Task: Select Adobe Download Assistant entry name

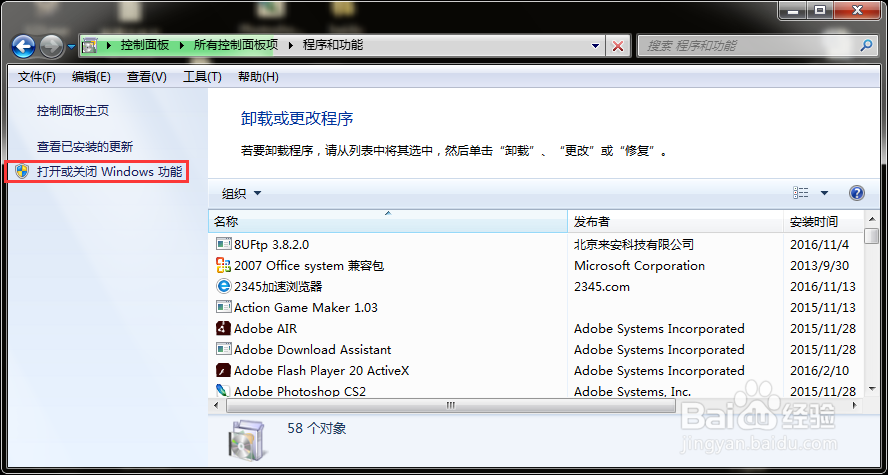Action: coord(313,349)
